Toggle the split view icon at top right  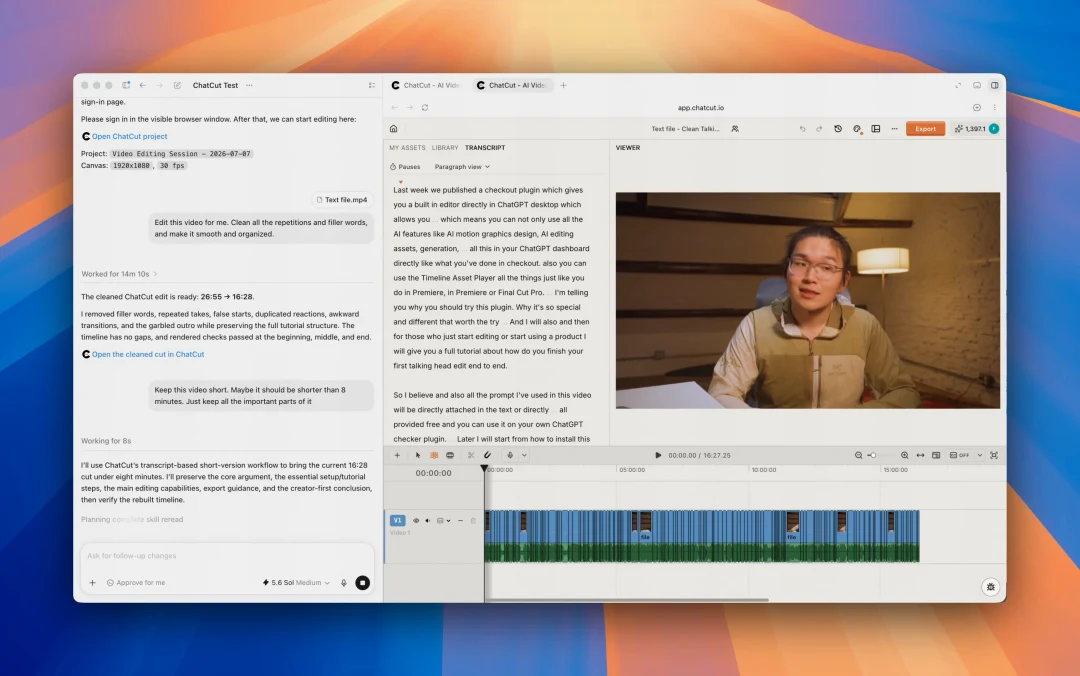pyautogui.click(x=995, y=85)
